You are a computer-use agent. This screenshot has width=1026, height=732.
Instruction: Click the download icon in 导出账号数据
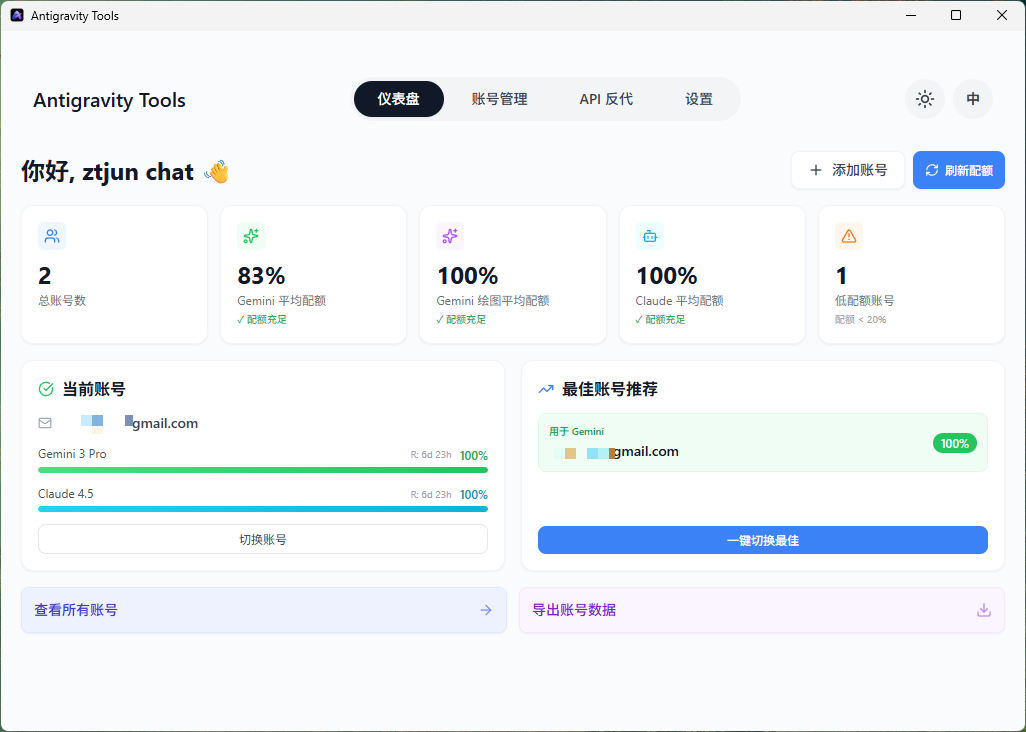click(x=984, y=609)
